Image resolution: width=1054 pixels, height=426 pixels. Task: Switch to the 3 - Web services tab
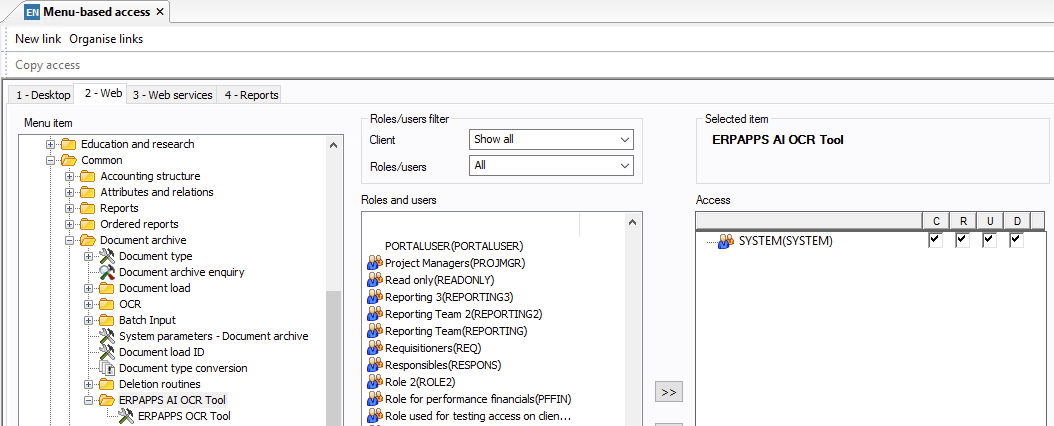click(x=172, y=95)
